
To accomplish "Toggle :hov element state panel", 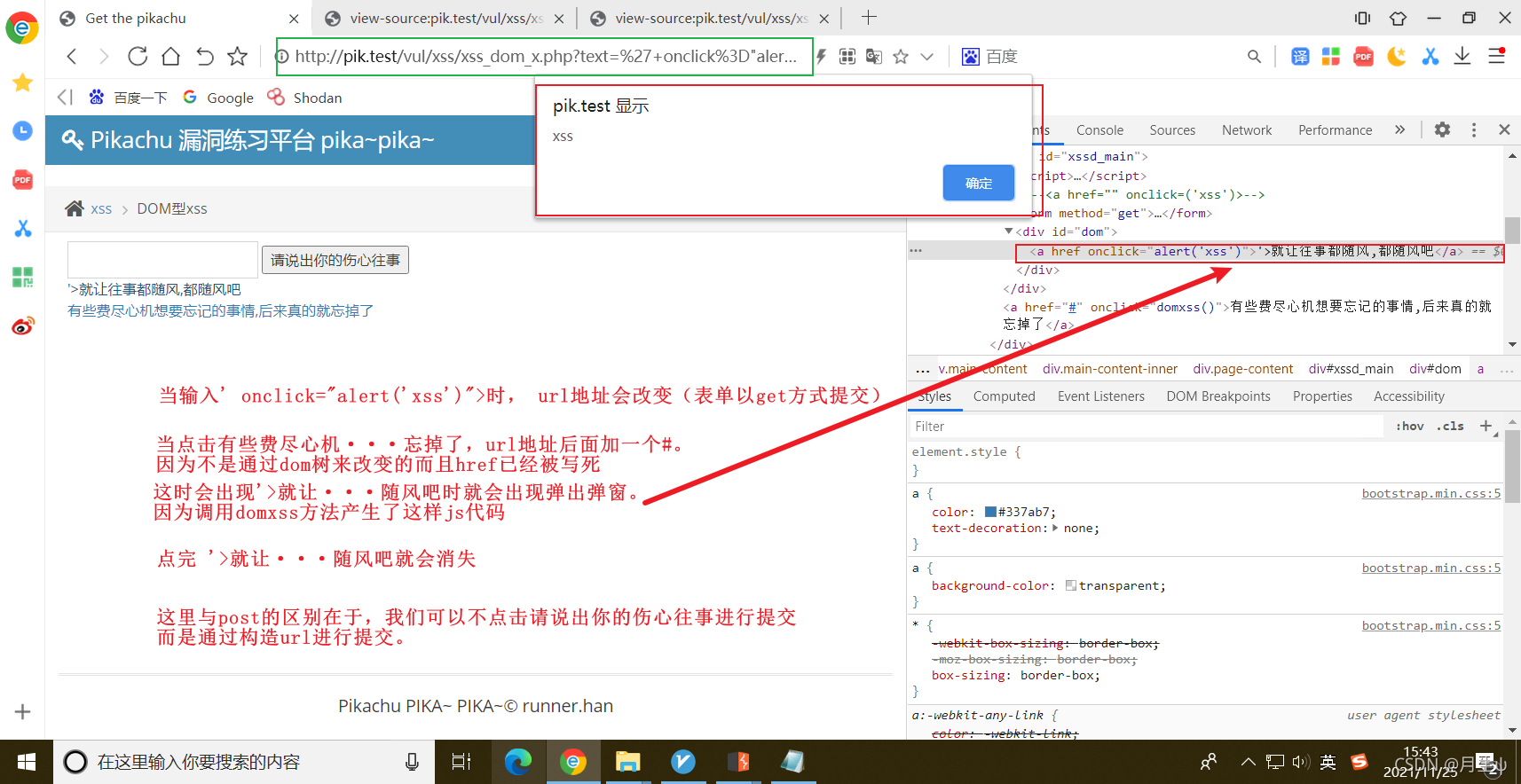I will tap(1409, 427).
